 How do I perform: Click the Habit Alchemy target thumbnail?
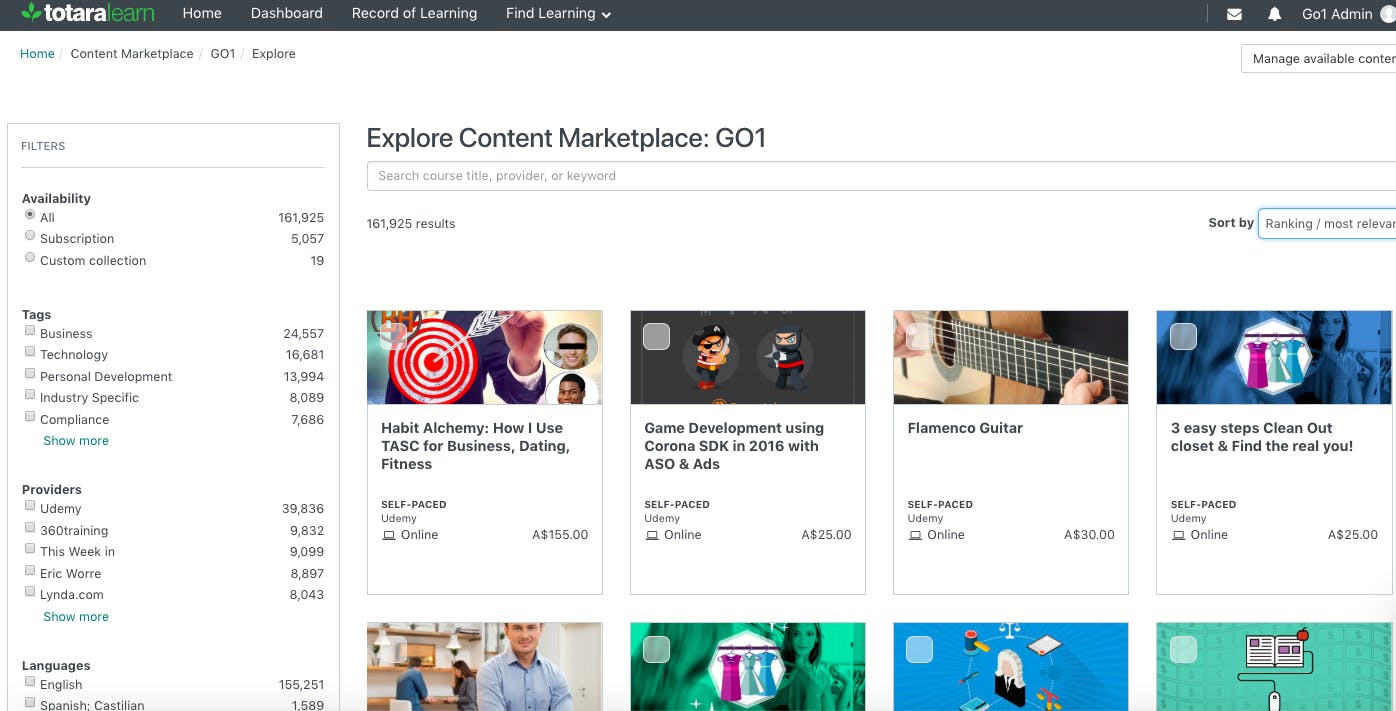485,357
